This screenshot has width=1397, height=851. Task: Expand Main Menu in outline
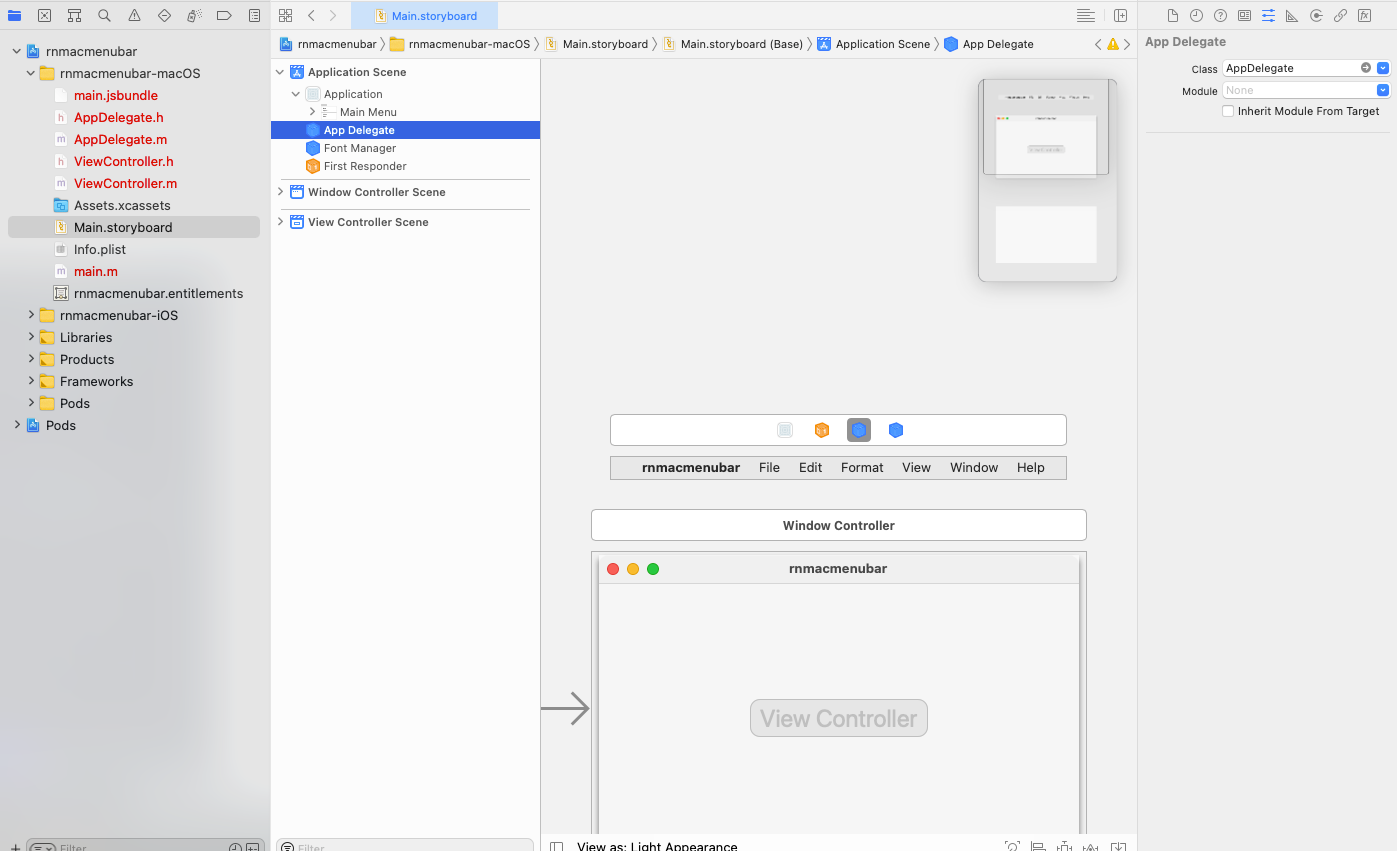[312, 112]
